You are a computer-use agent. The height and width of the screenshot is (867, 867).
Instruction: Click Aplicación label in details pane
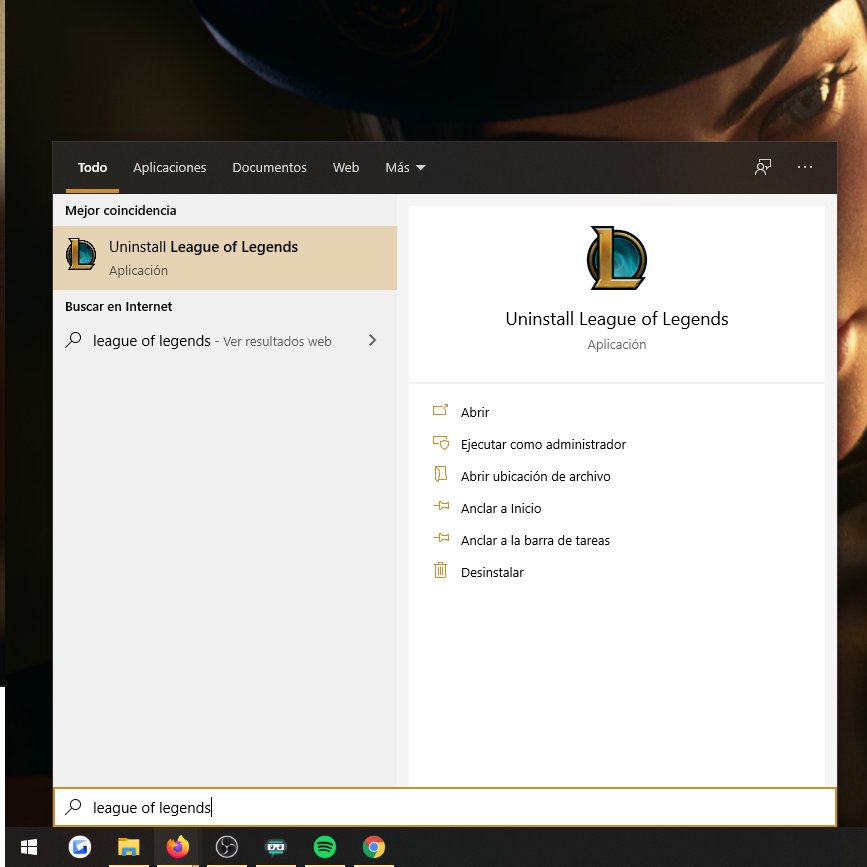[617, 344]
